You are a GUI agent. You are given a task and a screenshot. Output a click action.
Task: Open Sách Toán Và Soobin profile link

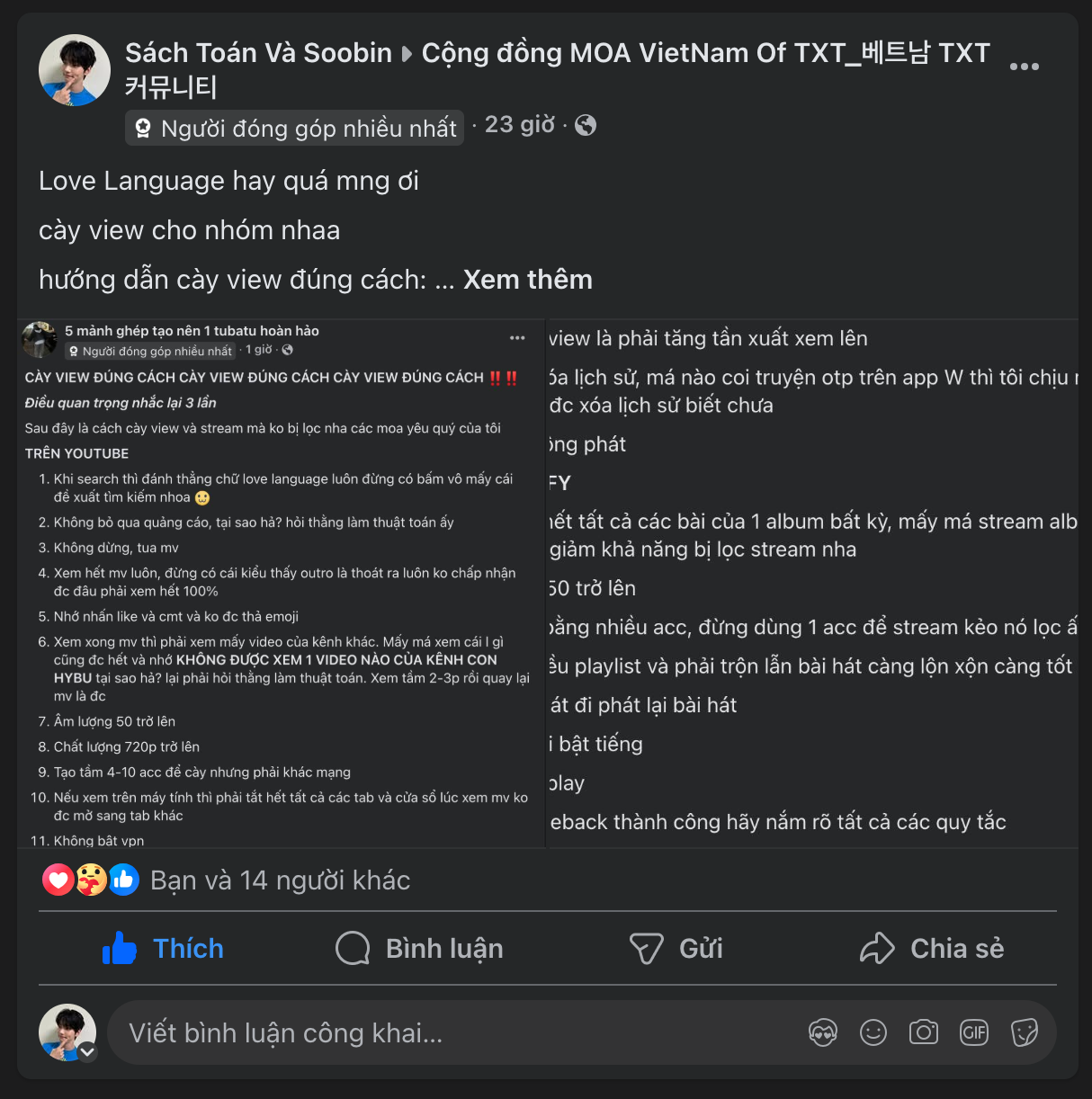click(x=258, y=53)
